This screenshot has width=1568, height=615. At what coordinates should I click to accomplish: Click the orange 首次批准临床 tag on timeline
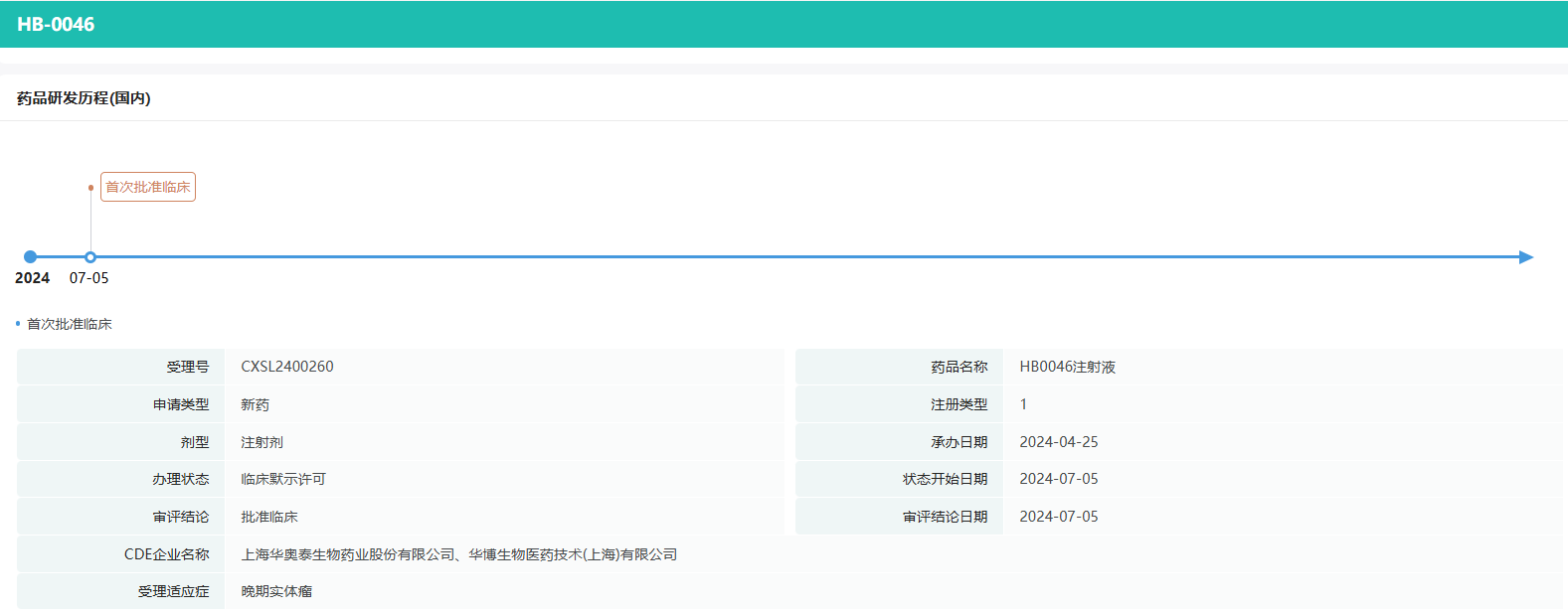[x=148, y=187]
